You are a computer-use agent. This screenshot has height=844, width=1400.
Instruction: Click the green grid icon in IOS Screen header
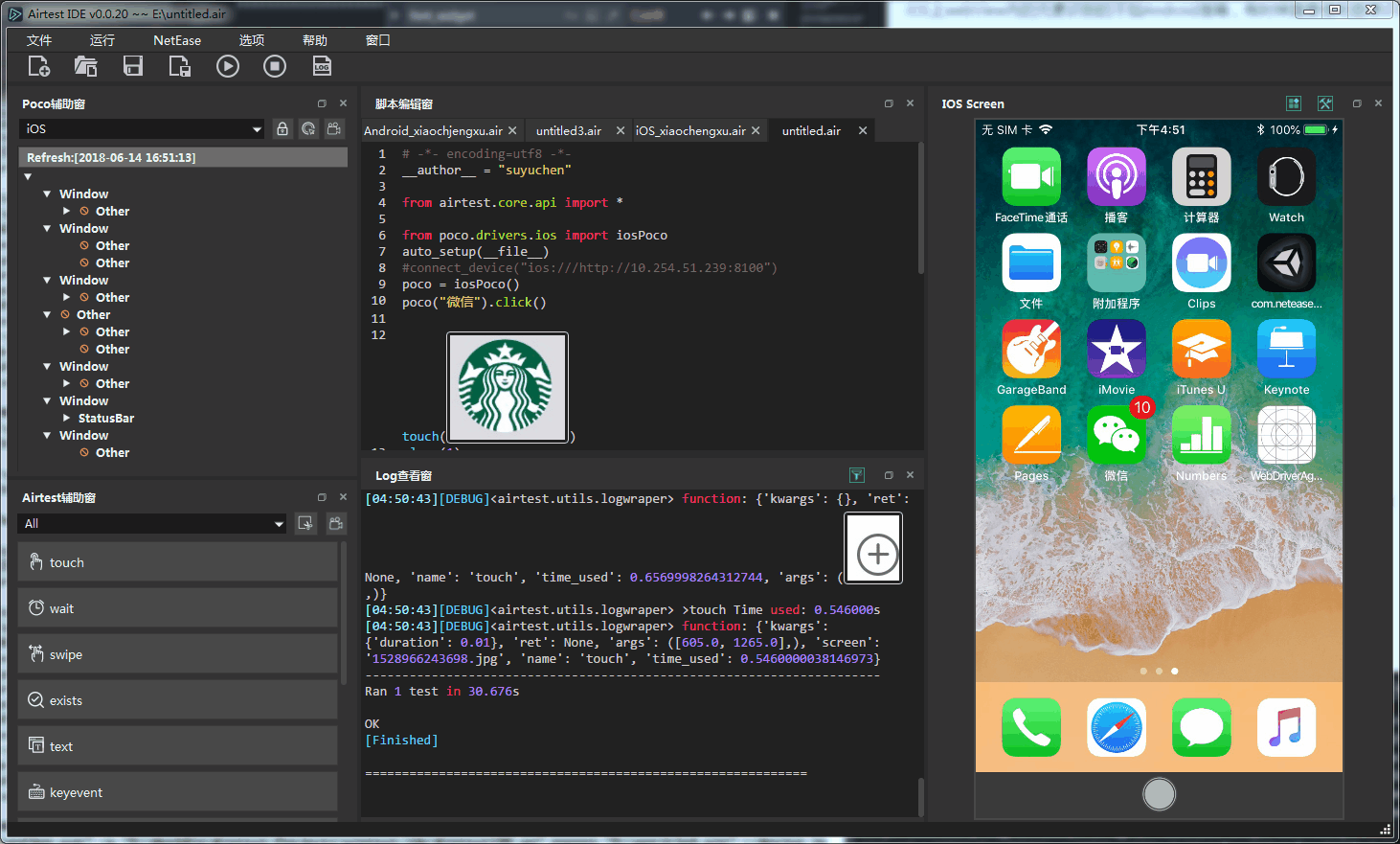(1294, 103)
